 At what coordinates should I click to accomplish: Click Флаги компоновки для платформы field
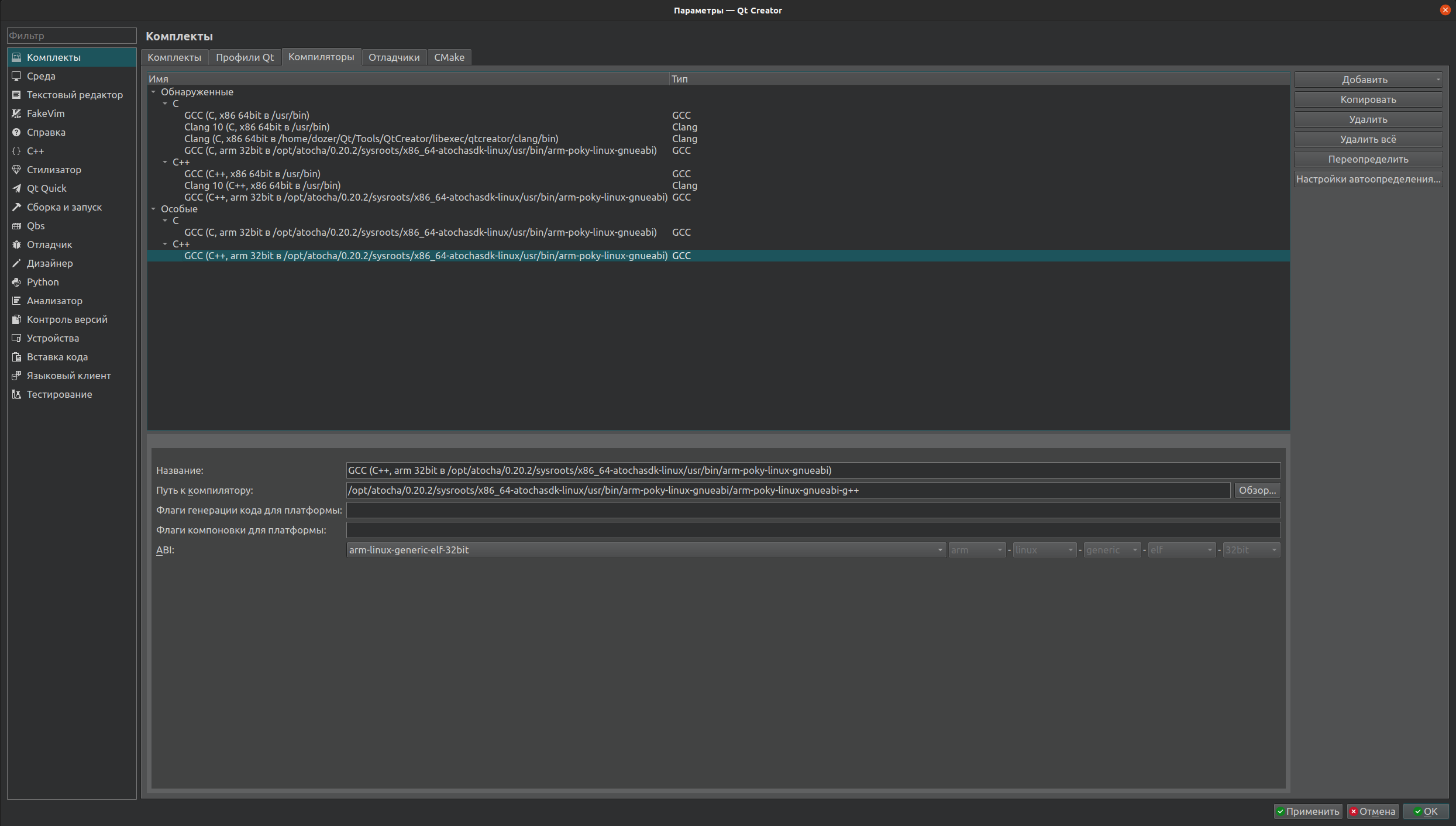(813, 530)
